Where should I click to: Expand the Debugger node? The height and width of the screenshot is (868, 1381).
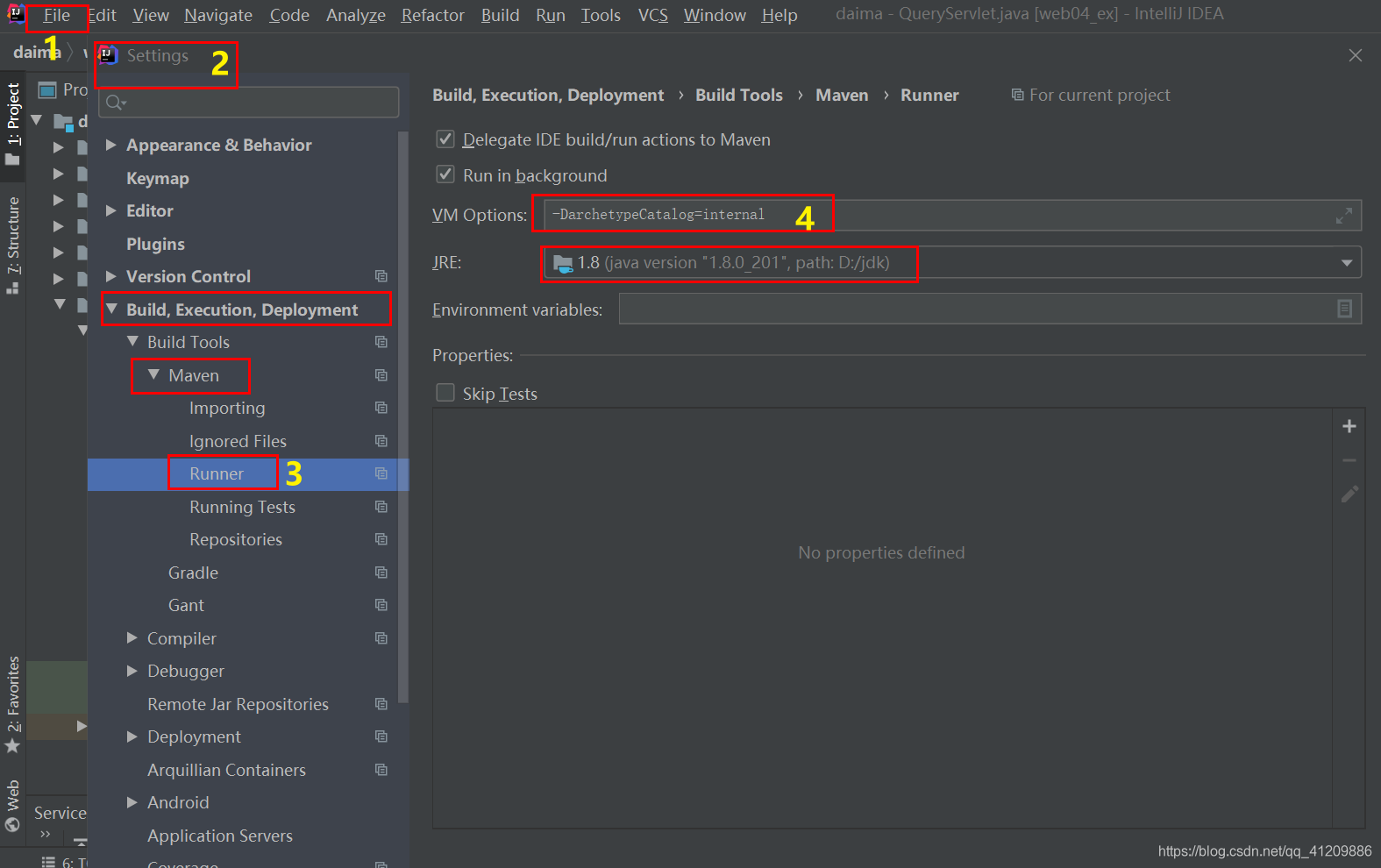(132, 671)
